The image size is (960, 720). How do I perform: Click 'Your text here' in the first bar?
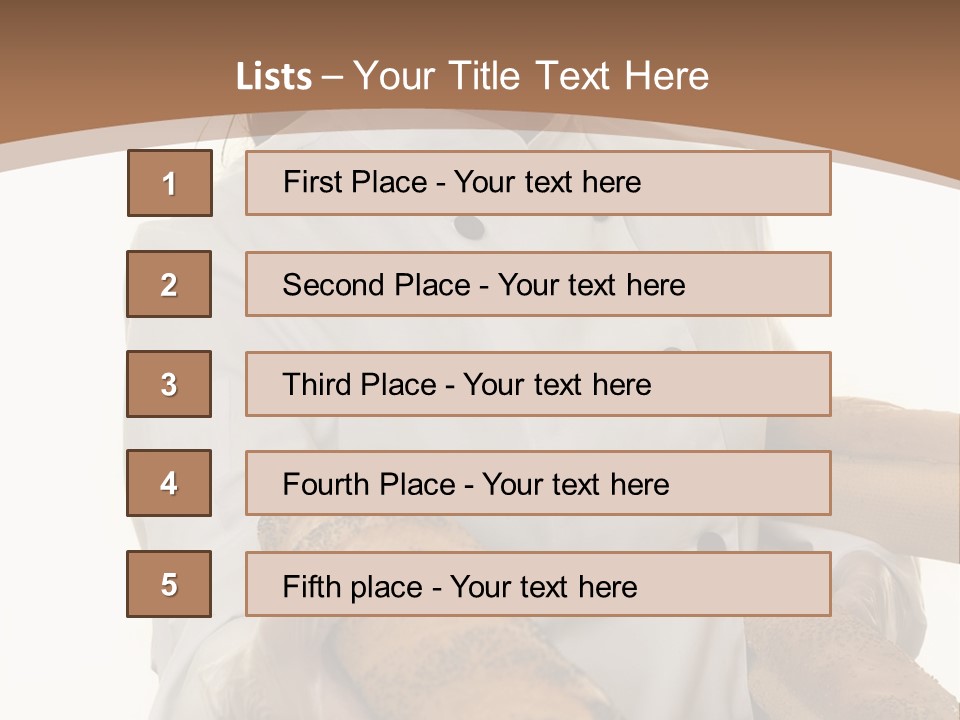pos(548,182)
